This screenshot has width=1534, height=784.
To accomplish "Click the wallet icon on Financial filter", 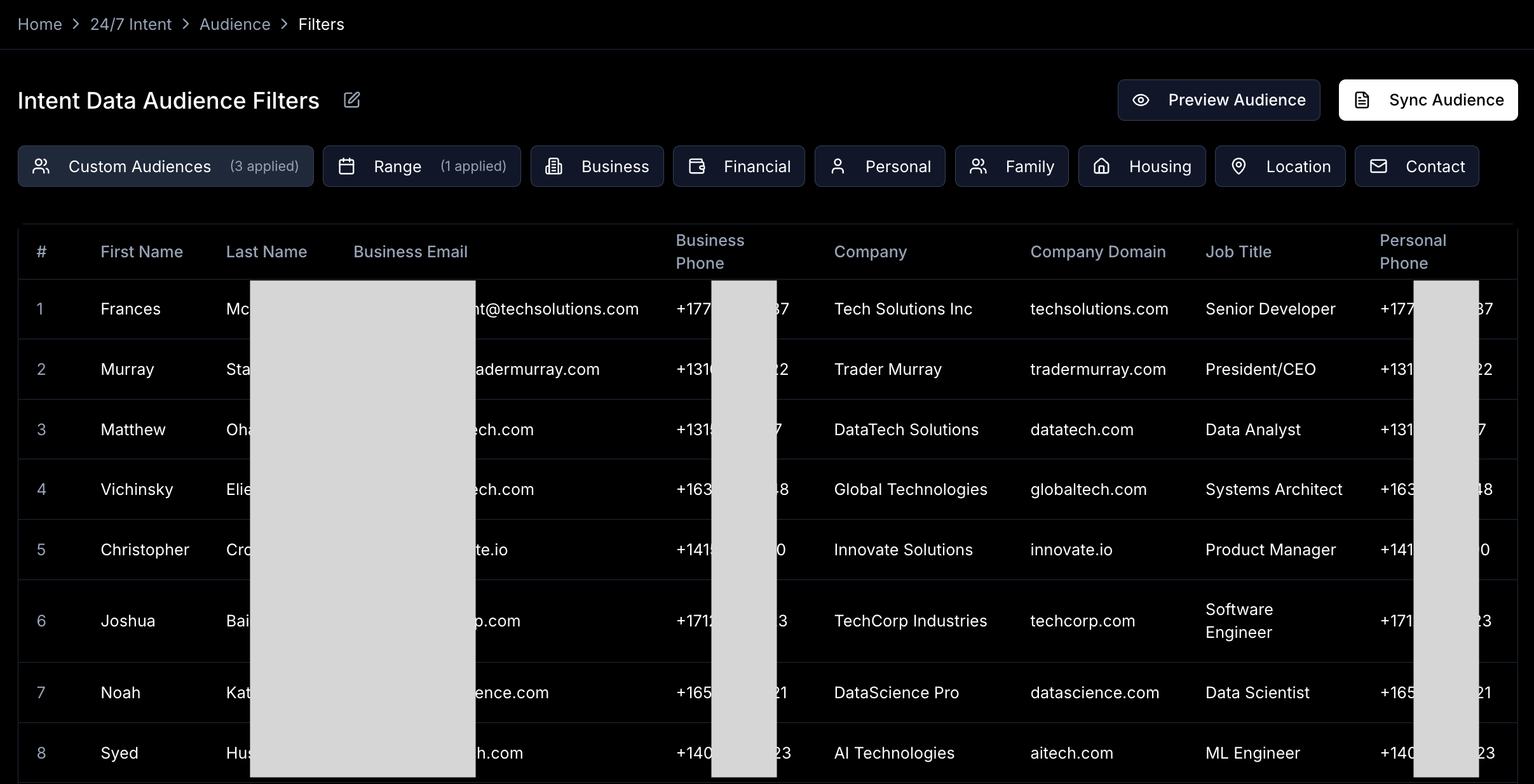I will [x=697, y=166].
